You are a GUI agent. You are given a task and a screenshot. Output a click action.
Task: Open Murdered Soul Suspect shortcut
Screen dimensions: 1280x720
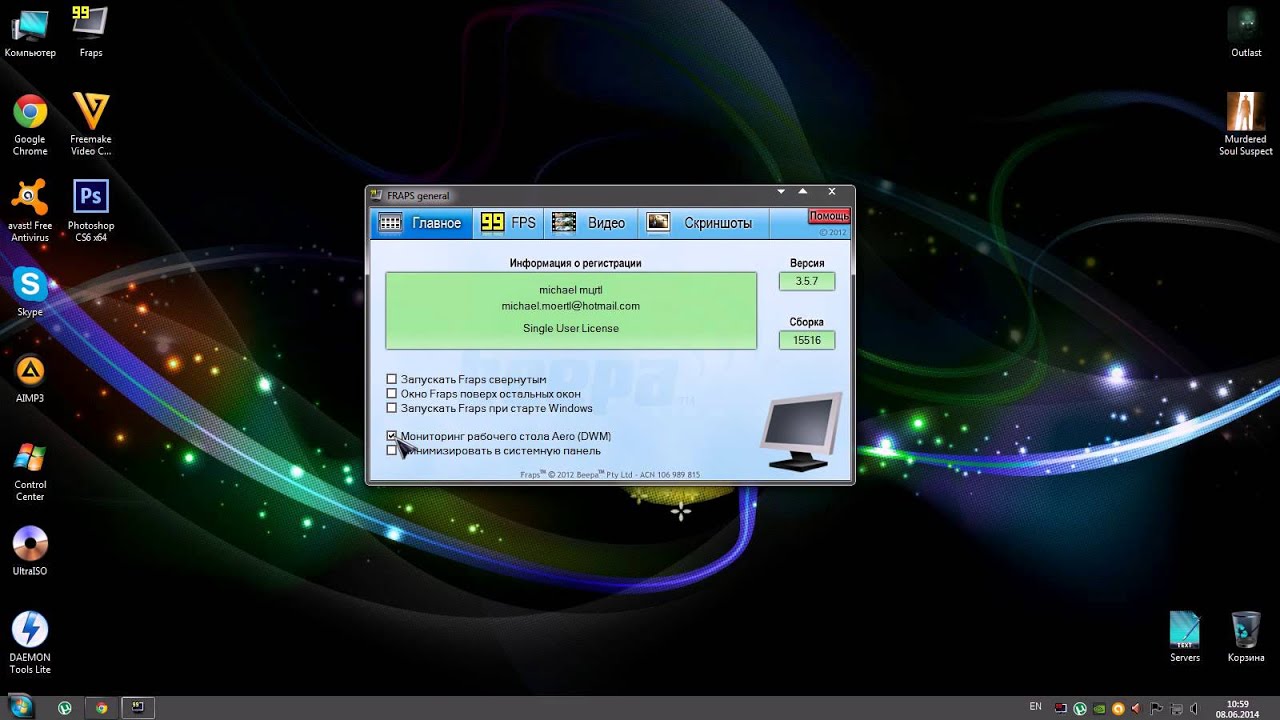(1246, 124)
